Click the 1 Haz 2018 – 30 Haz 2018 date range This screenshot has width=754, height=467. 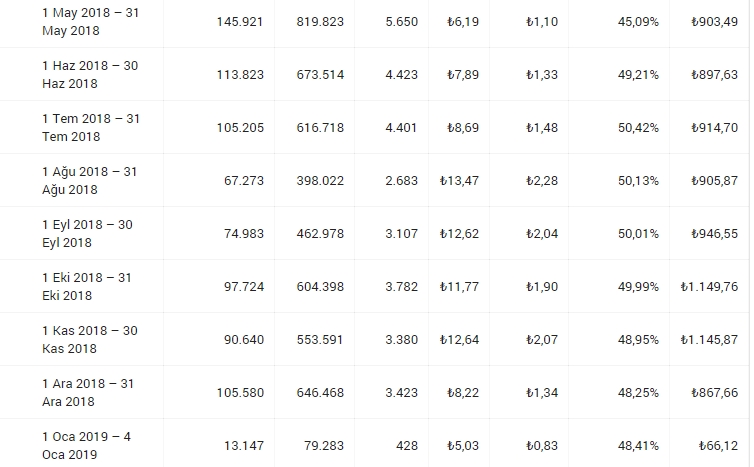pos(90,75)
